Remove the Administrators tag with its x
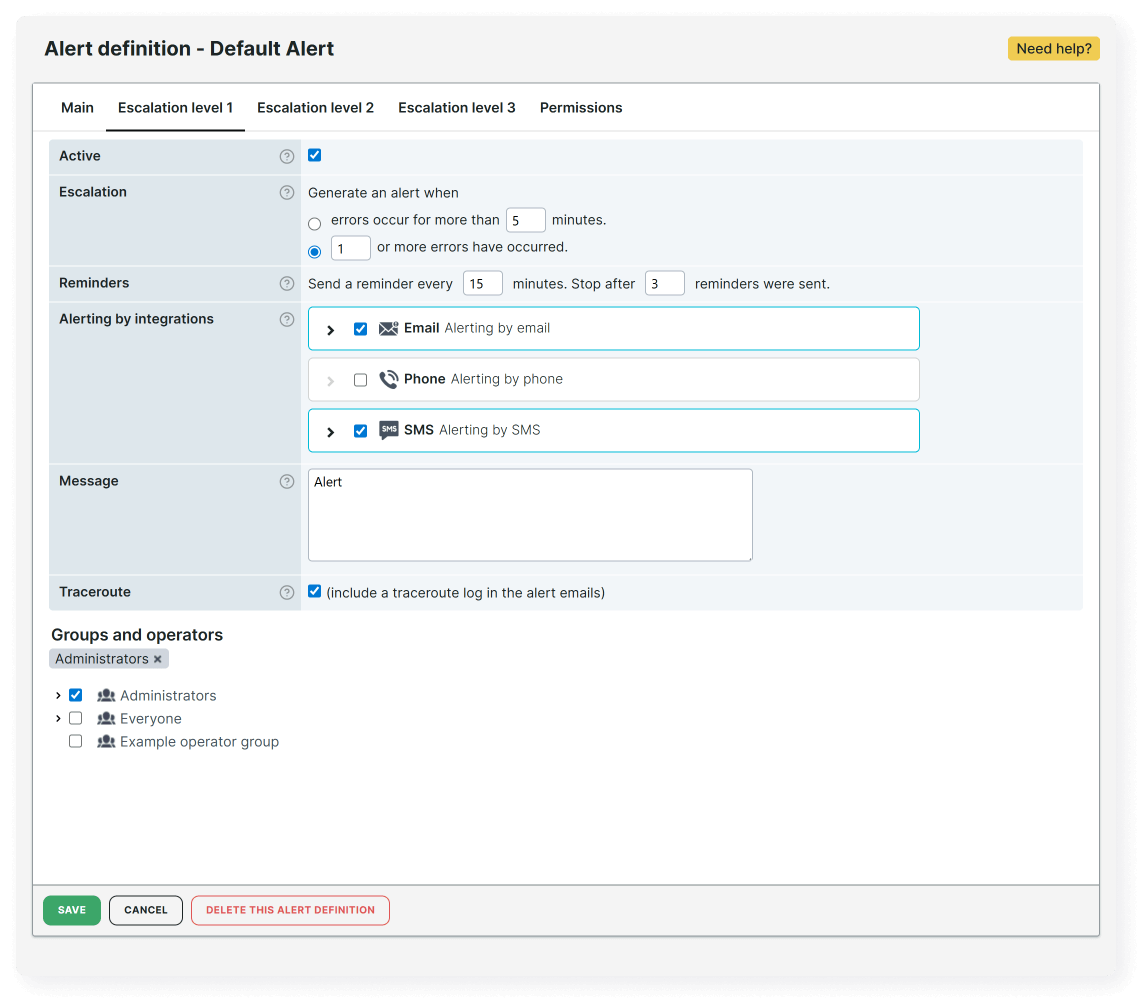 [158, 658]
